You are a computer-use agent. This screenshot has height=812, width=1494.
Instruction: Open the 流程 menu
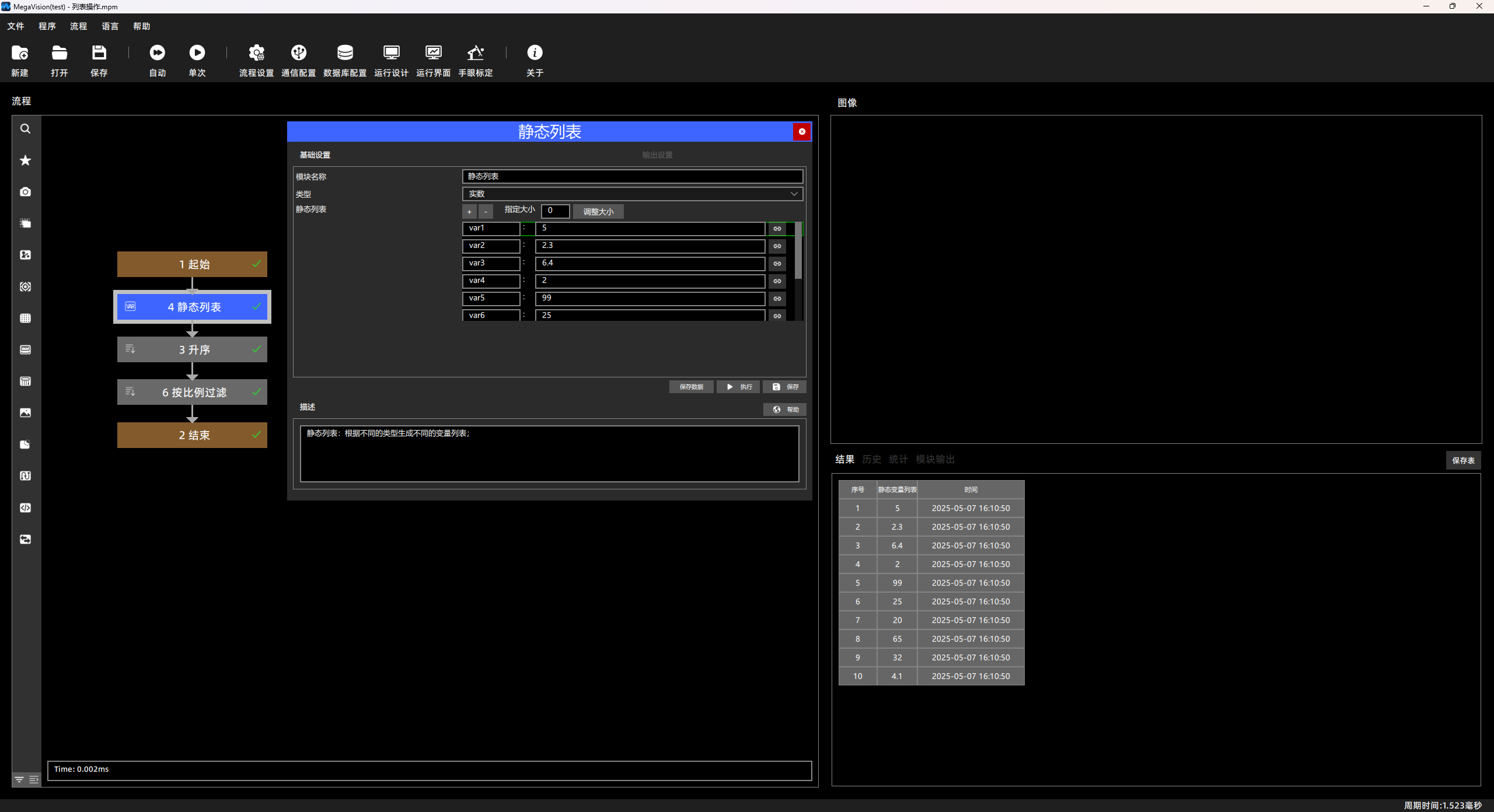tap(78, 26)
